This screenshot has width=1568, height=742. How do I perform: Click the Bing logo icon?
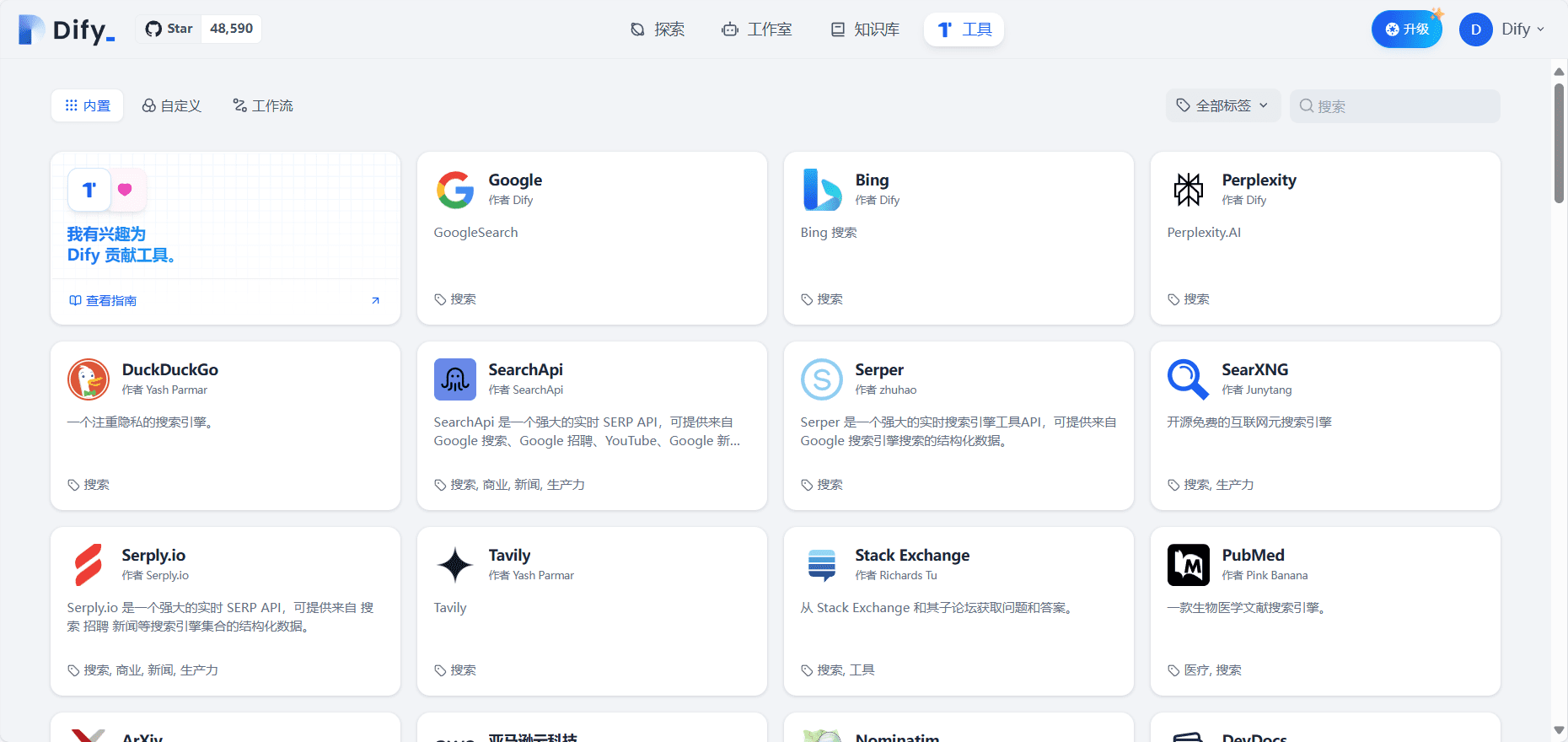(822, 190)
